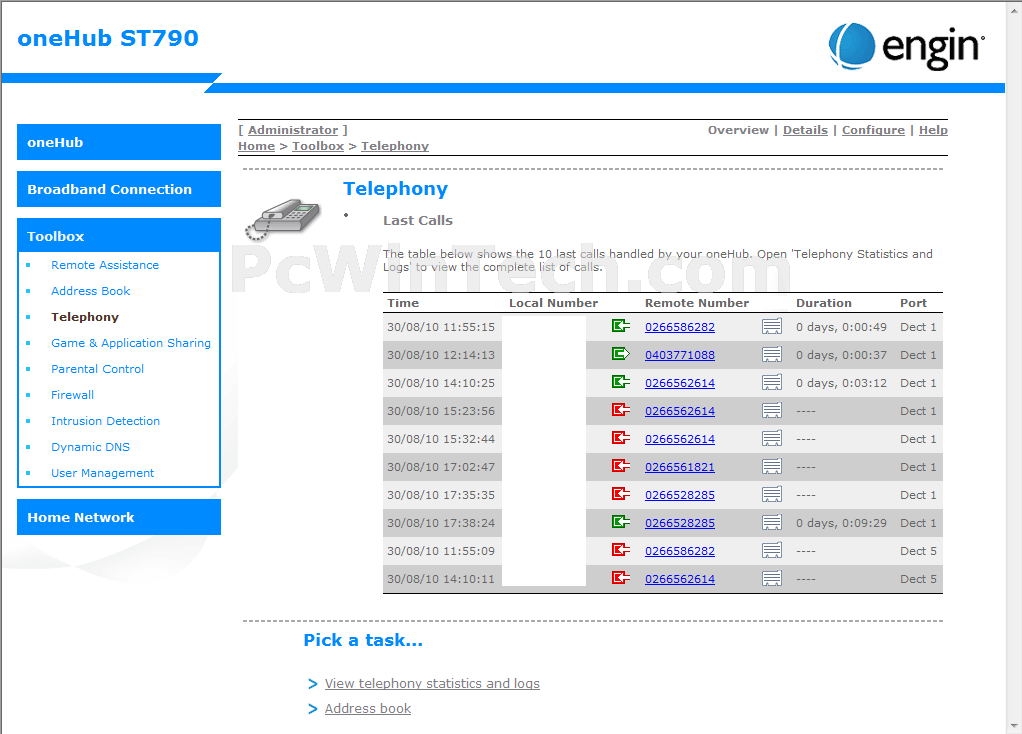The image size is (1022, 734).
Task: Click the duration '0 days, 0:03:12'
Action: click(x=841, y=383)
